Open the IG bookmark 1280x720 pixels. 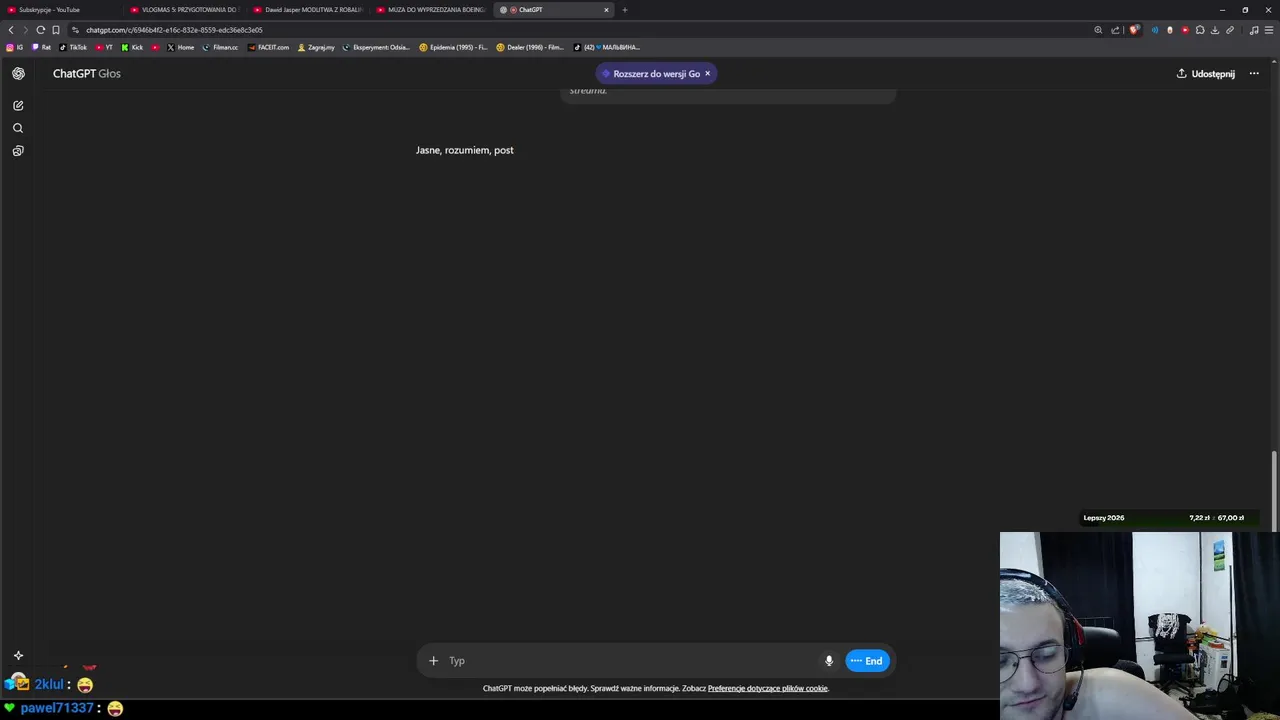point(14,47)
